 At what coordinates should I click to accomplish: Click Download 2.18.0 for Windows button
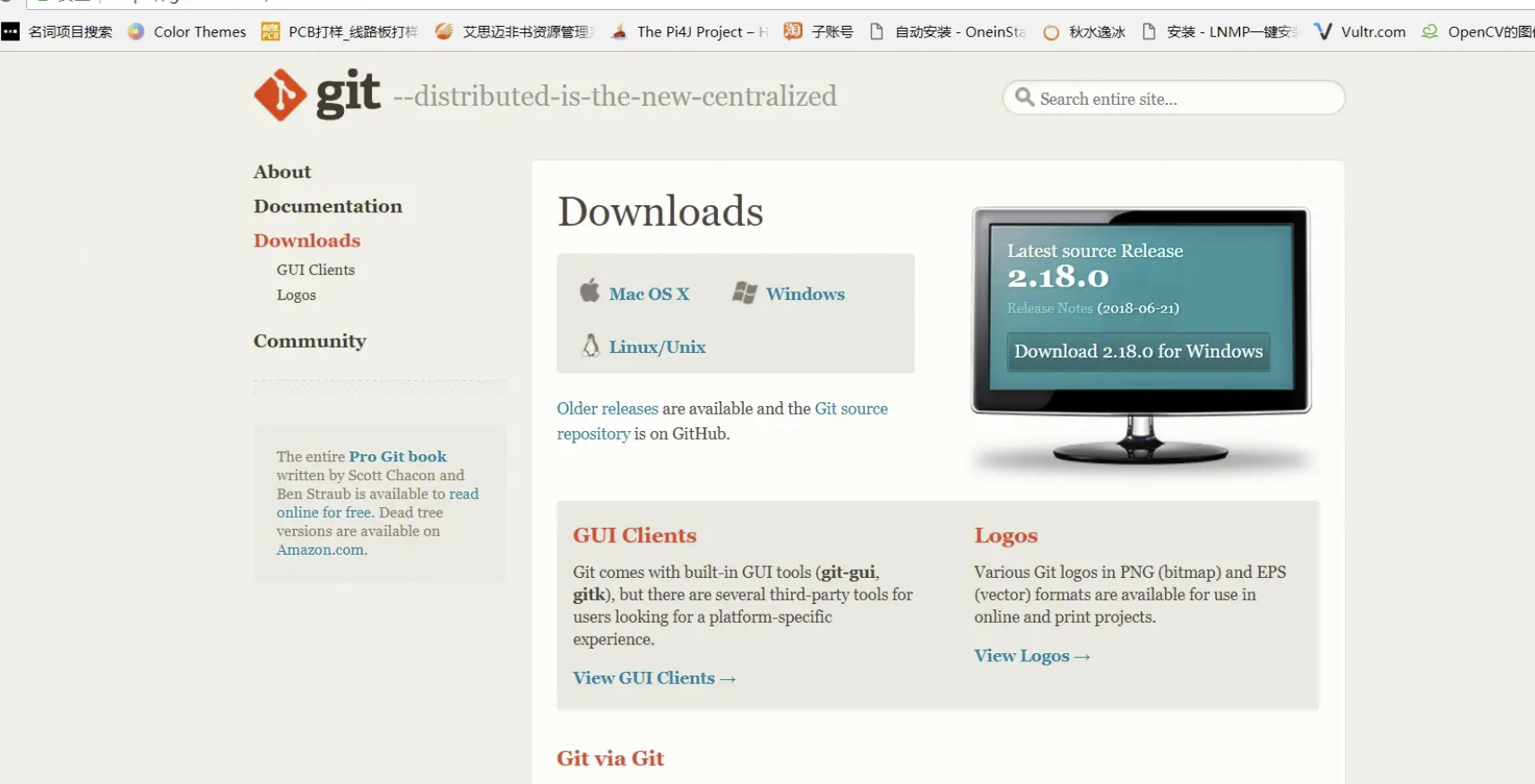[x=1139, y=351]
